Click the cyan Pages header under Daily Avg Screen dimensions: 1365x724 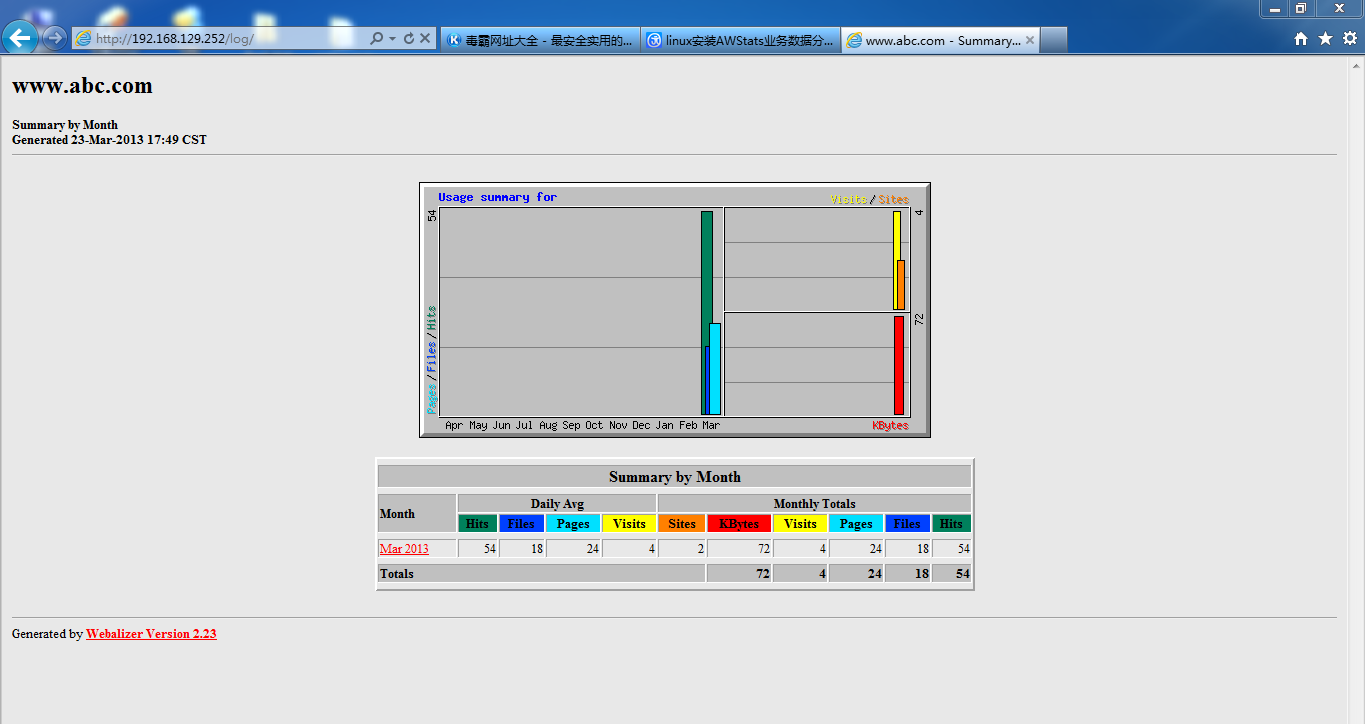click(573, 523)
